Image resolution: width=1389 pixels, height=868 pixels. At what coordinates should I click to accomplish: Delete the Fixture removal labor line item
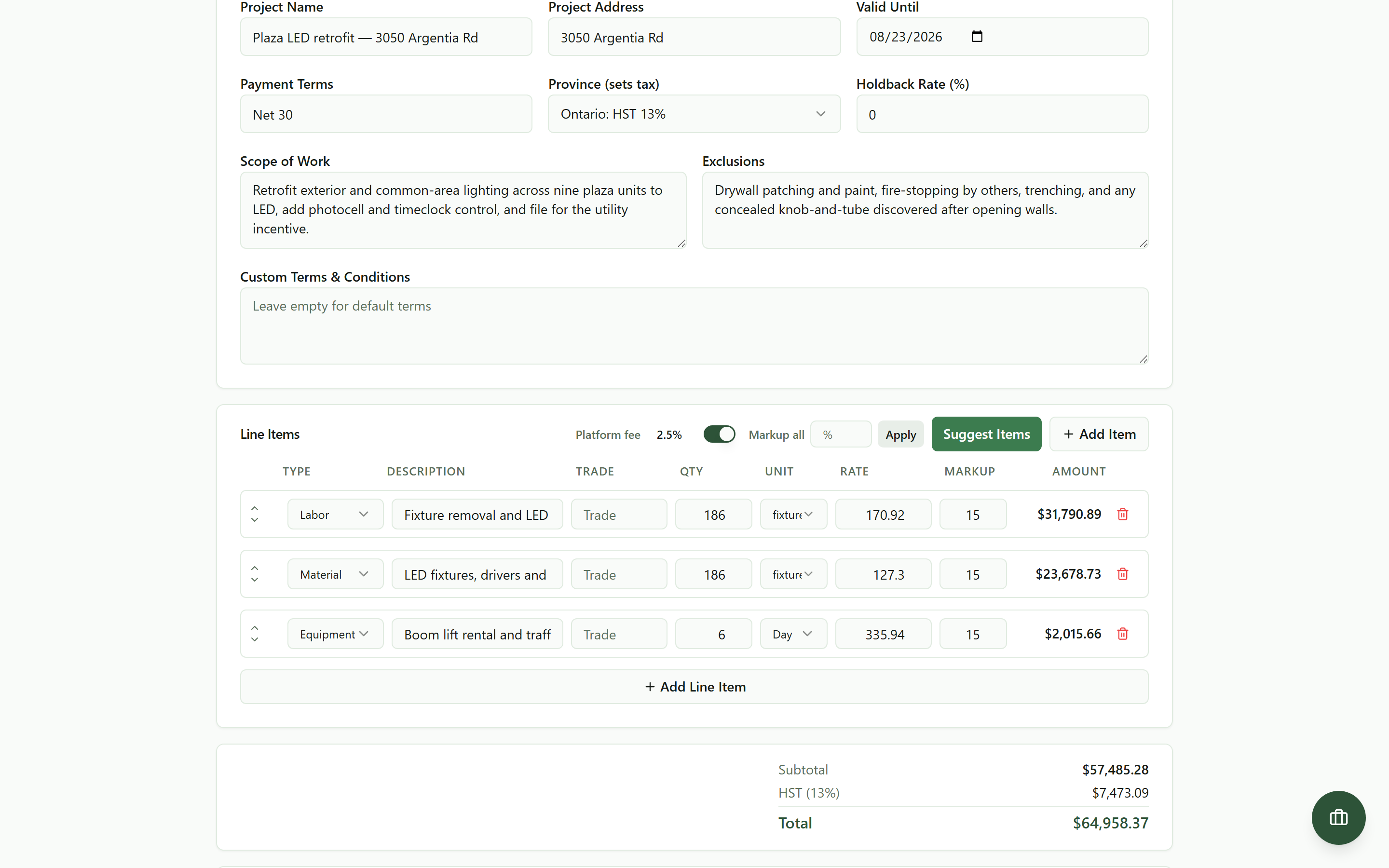(x=1123, y=515)
